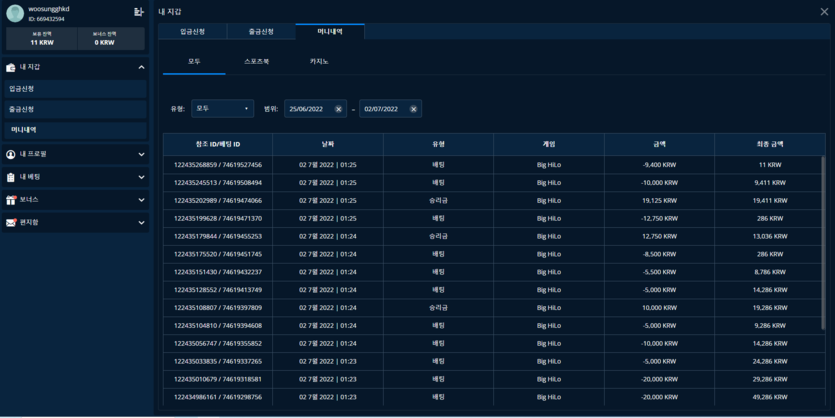Click the 최종 금액 column header

pos(770,144)
